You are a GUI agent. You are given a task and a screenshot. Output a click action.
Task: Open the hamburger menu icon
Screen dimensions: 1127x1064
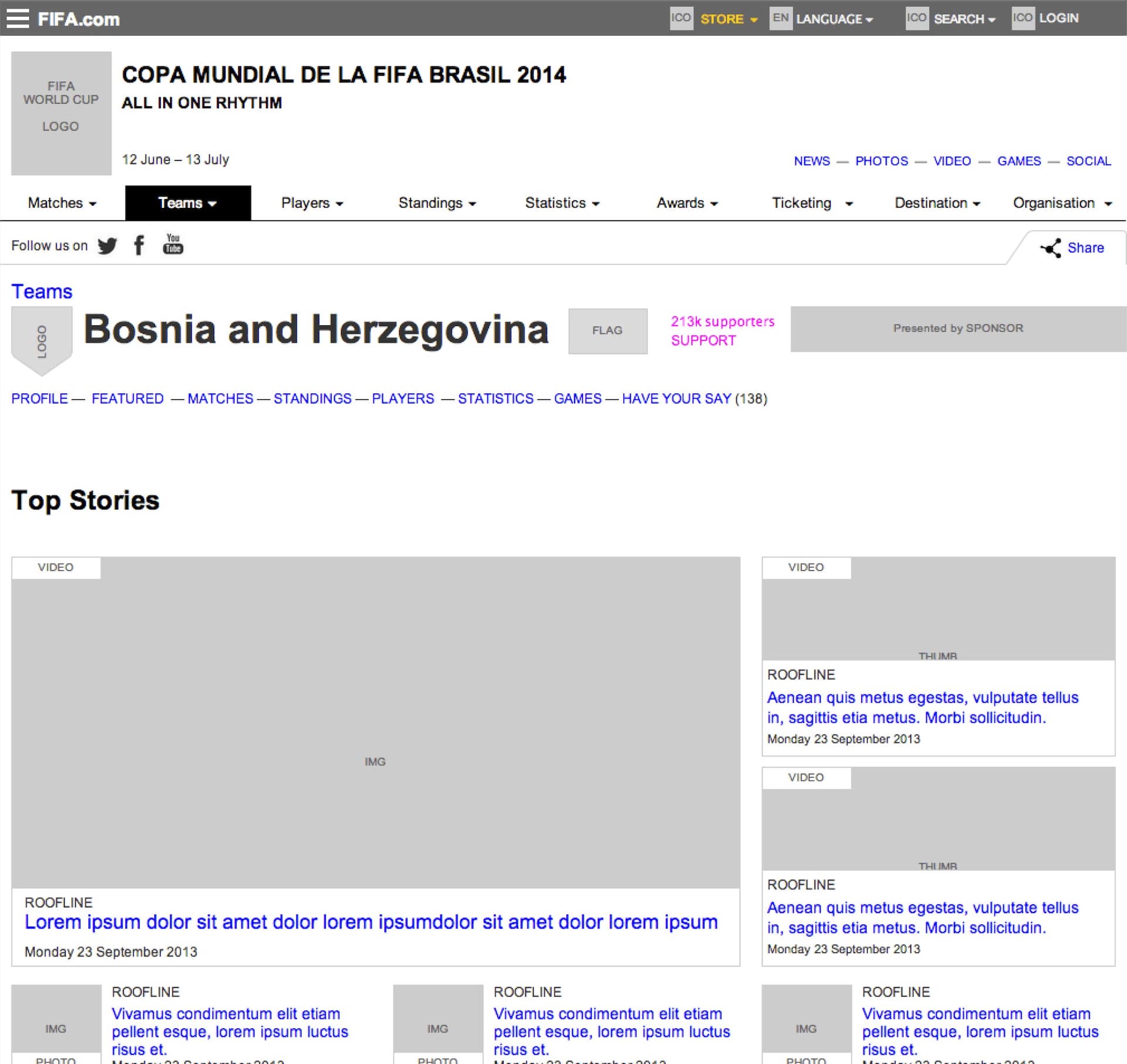[17, 18]
